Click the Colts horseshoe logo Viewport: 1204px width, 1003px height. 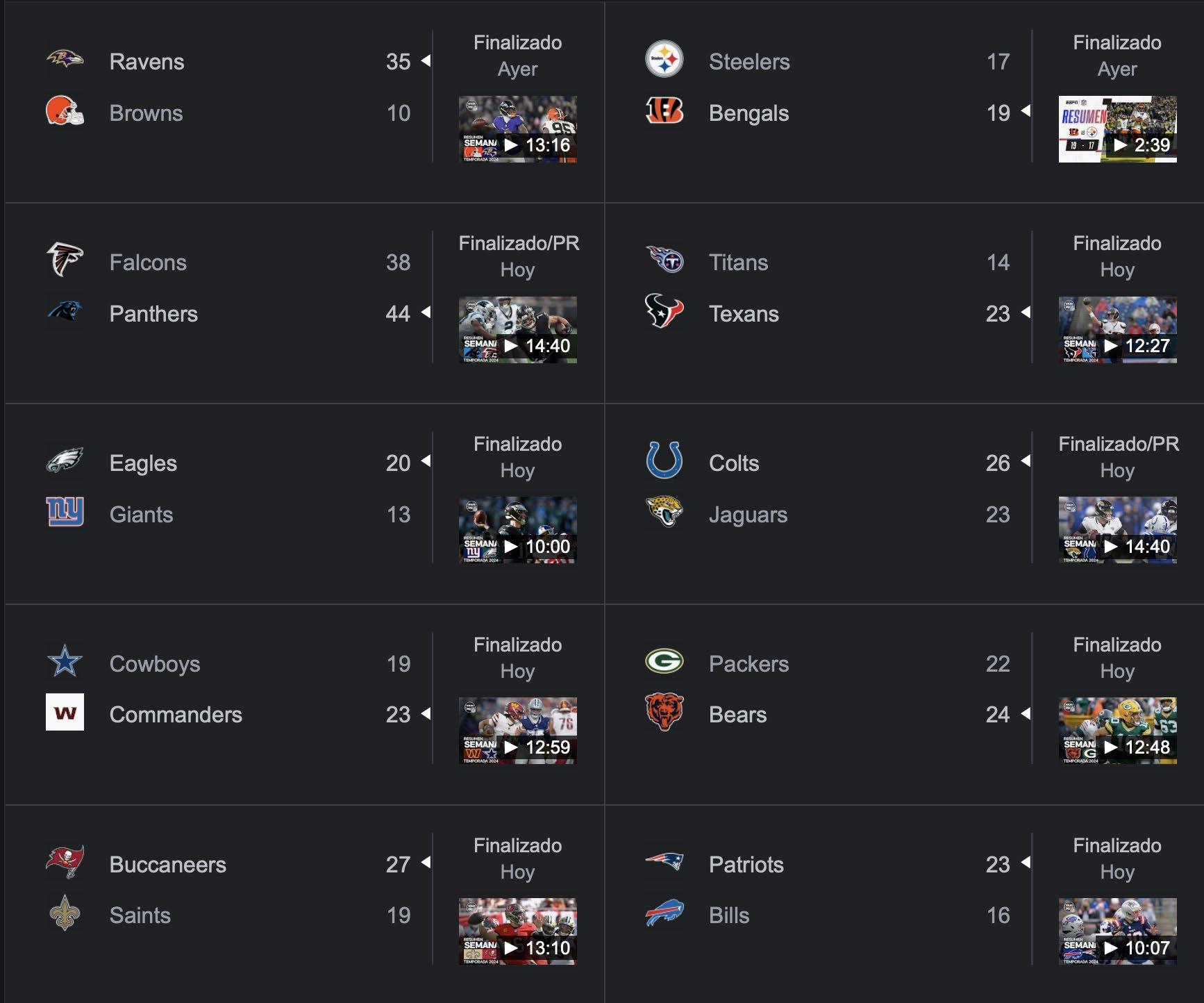click(664, 460)
